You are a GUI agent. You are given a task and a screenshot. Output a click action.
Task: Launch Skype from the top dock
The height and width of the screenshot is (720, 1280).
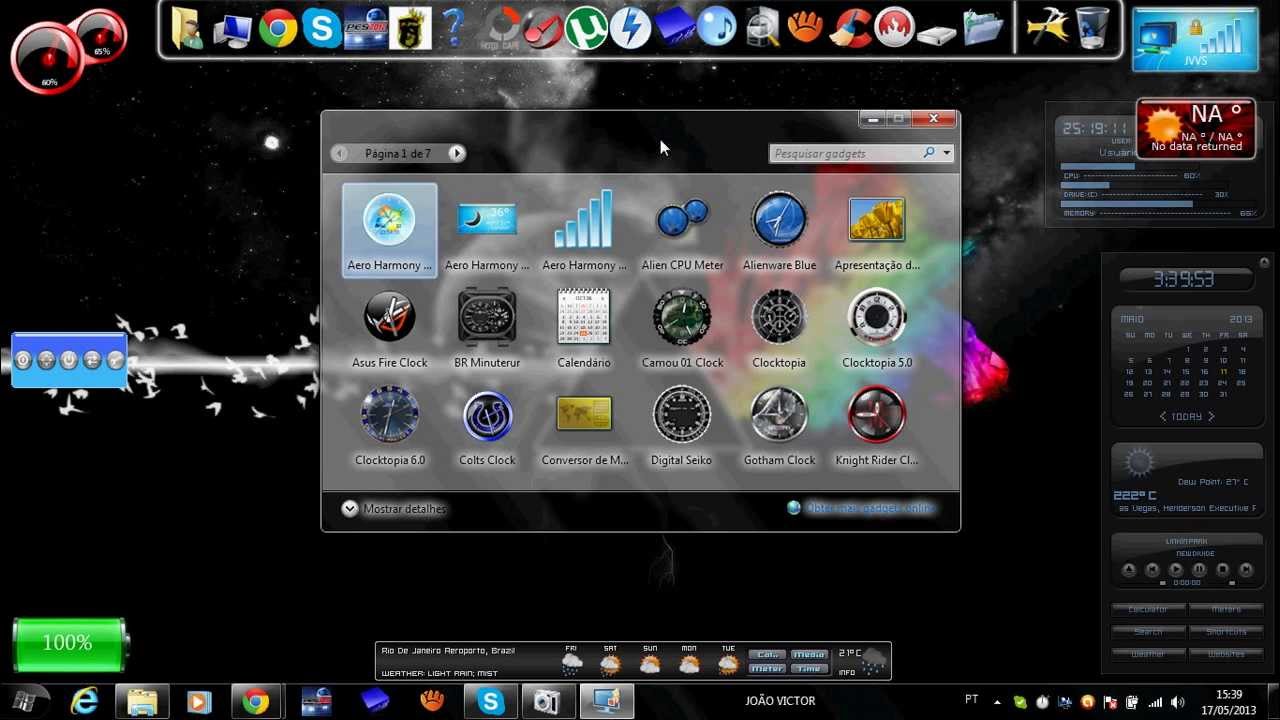tap(322, 28)
